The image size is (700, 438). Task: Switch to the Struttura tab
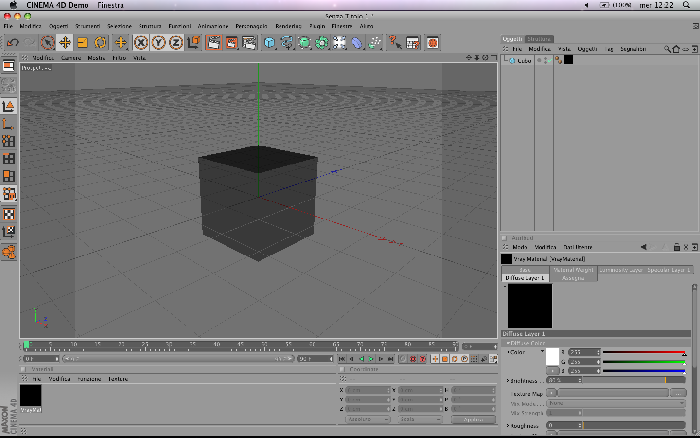(539, 39)
